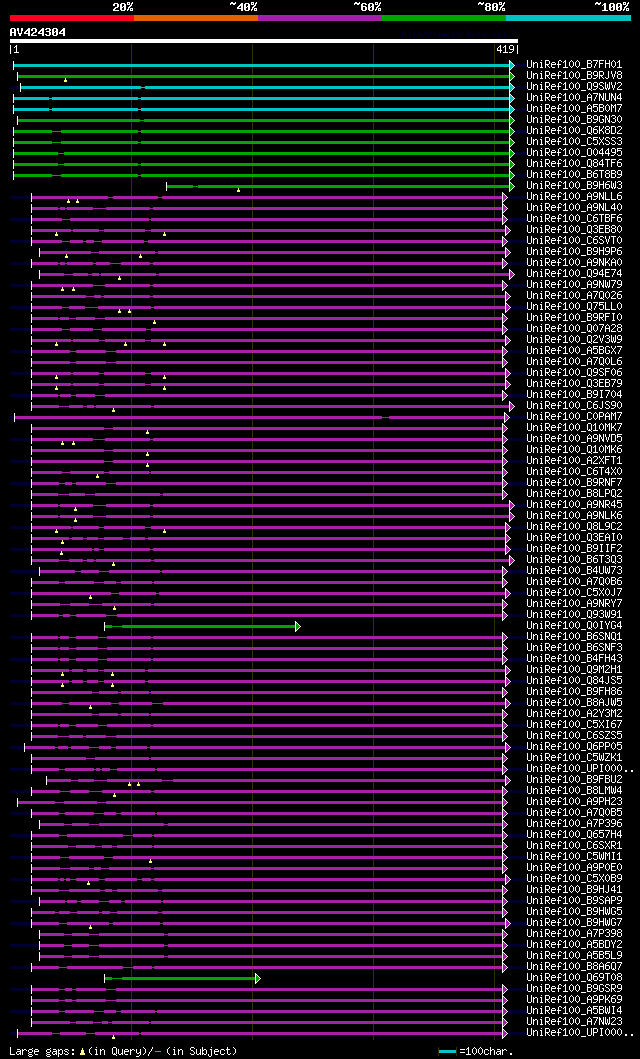Click the cyan ~100% identity legend segment
Image resolution: width=640 pixels, height=1059 pixels.
568,18
